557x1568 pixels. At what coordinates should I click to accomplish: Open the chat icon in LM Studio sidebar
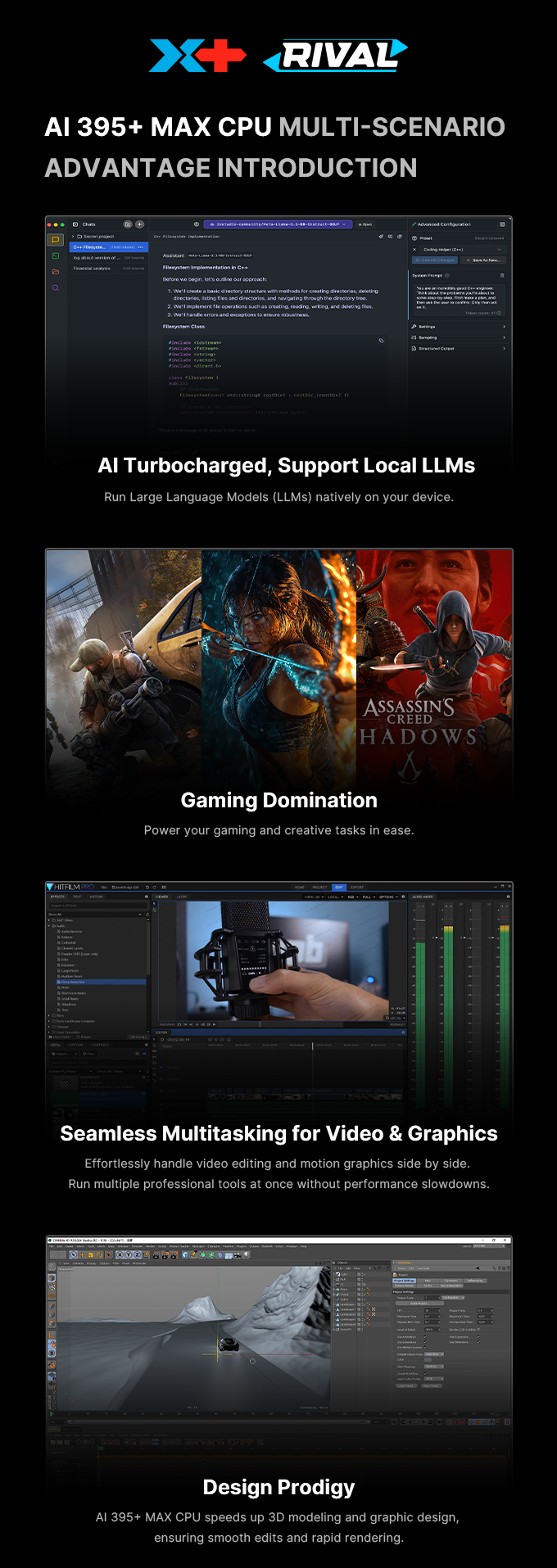click(x=56, y=240)
